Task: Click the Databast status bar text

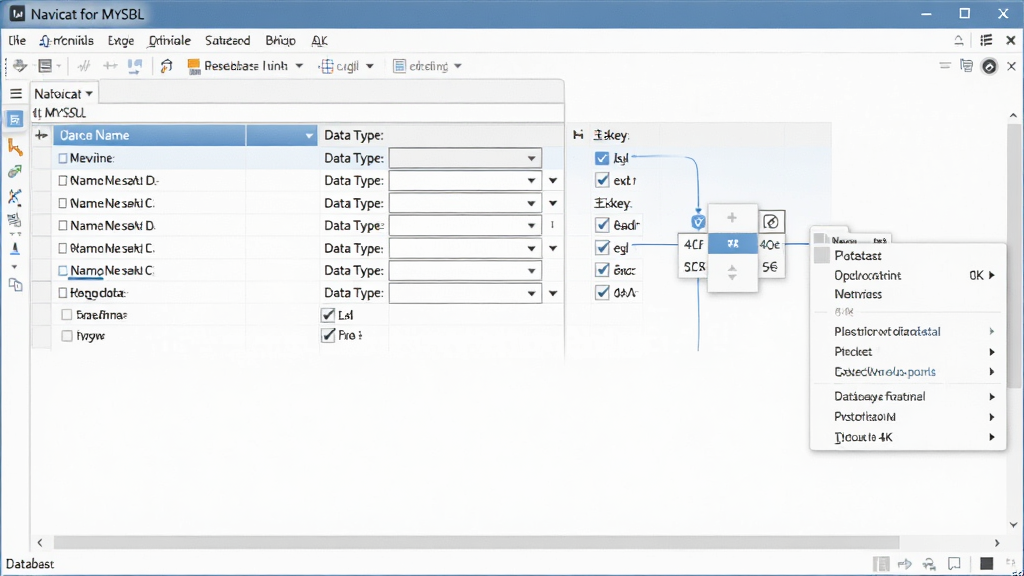Action: point(30,564)
